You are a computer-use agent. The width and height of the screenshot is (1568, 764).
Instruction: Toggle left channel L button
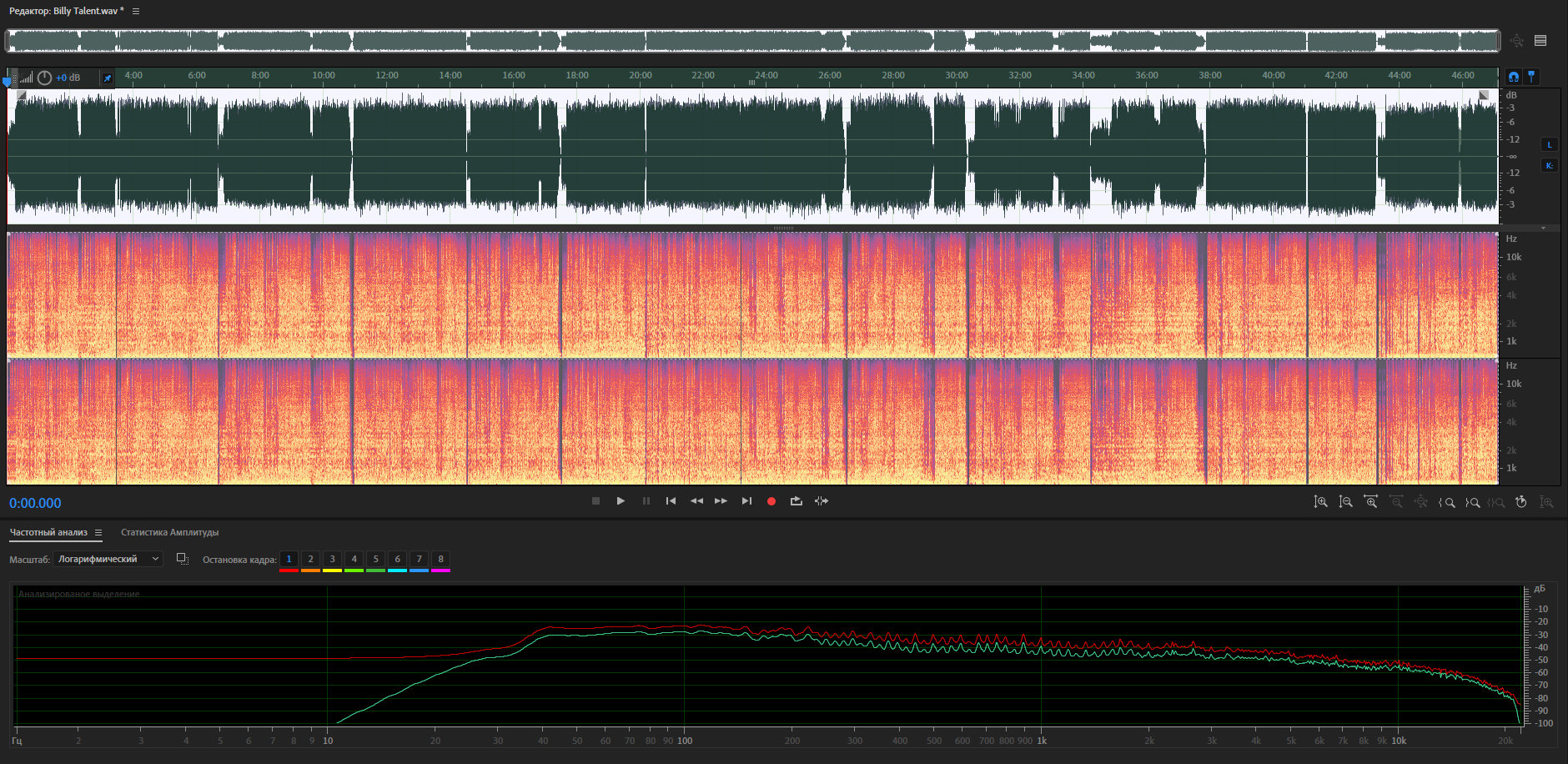click(x=1550, y=144)
